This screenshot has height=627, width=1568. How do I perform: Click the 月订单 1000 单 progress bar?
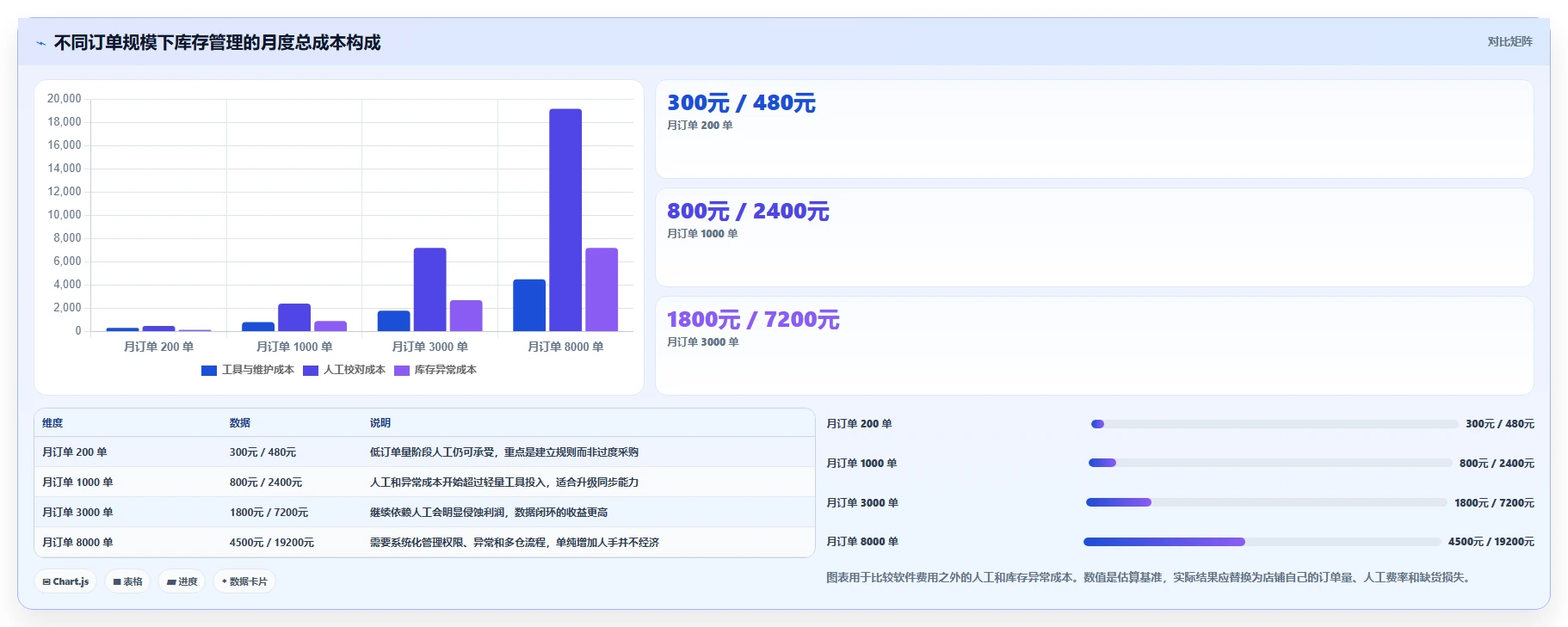click(1270, 463)
